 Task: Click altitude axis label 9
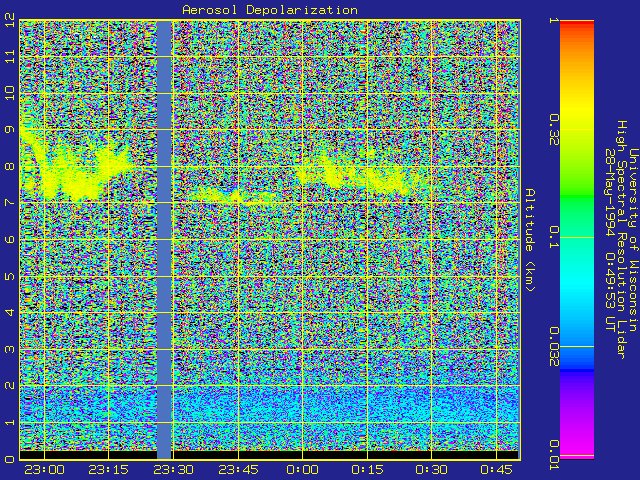click(10, 129)
